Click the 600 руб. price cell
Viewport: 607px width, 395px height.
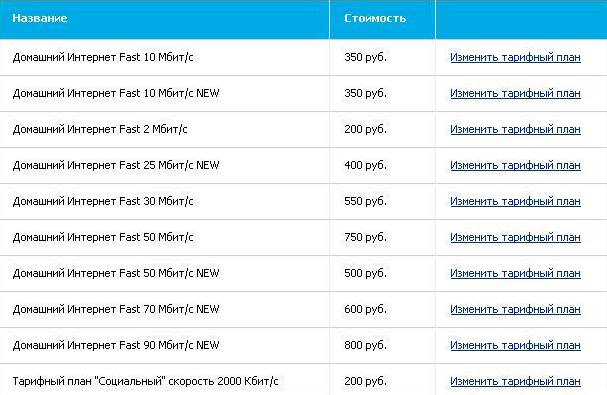[365, 309]
